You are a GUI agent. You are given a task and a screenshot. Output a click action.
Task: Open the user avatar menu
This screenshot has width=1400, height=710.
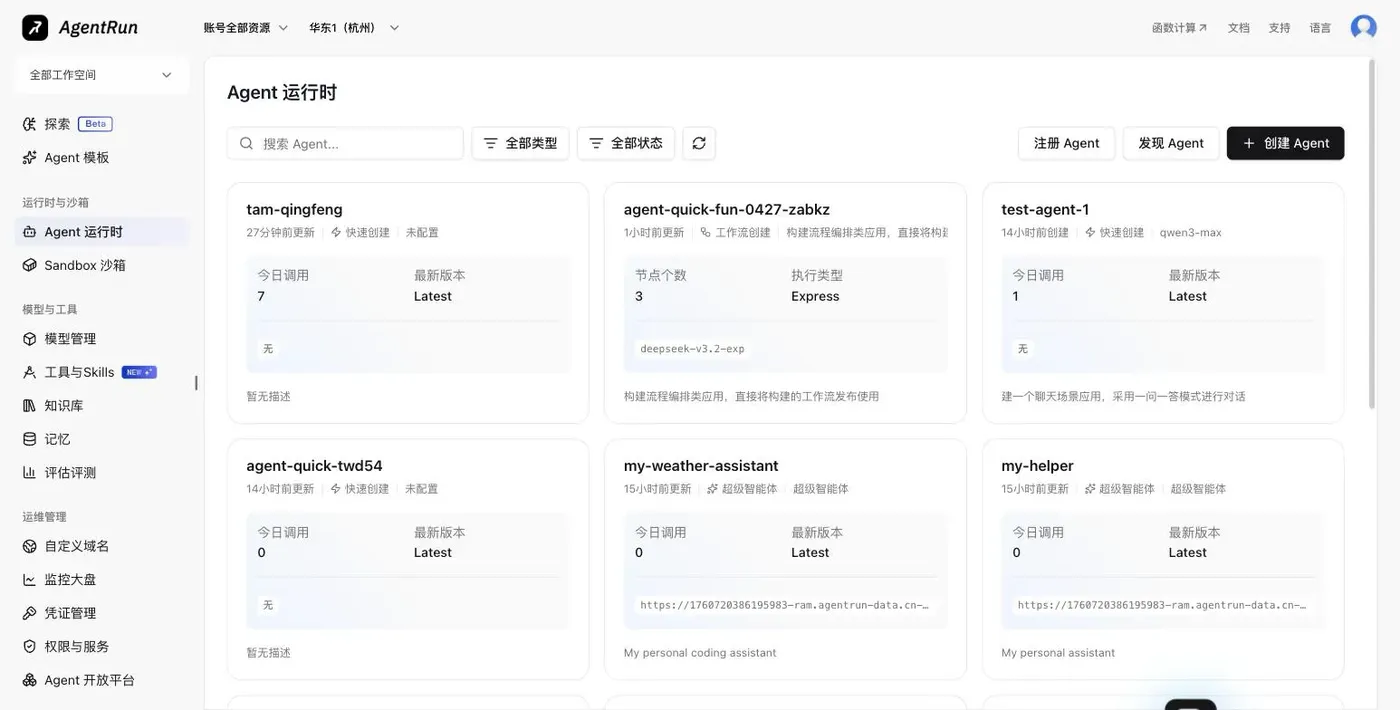[1363, 27]
